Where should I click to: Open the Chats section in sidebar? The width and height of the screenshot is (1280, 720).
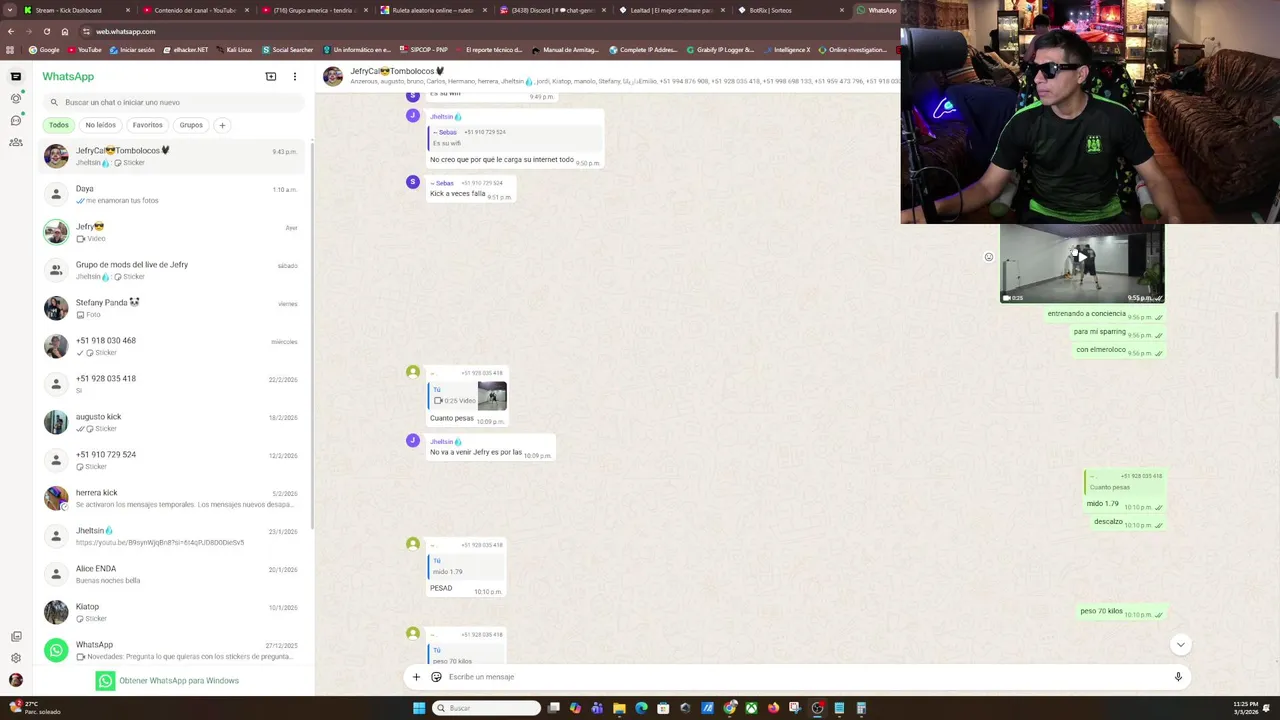point(16,76)
